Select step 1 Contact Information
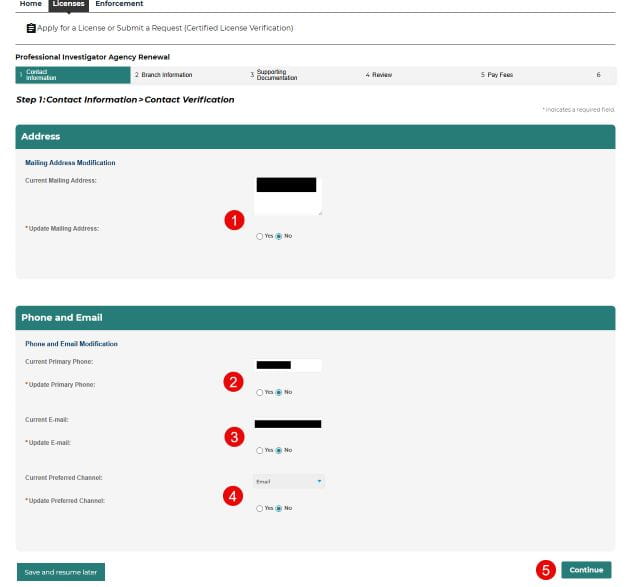 point(73,75)
